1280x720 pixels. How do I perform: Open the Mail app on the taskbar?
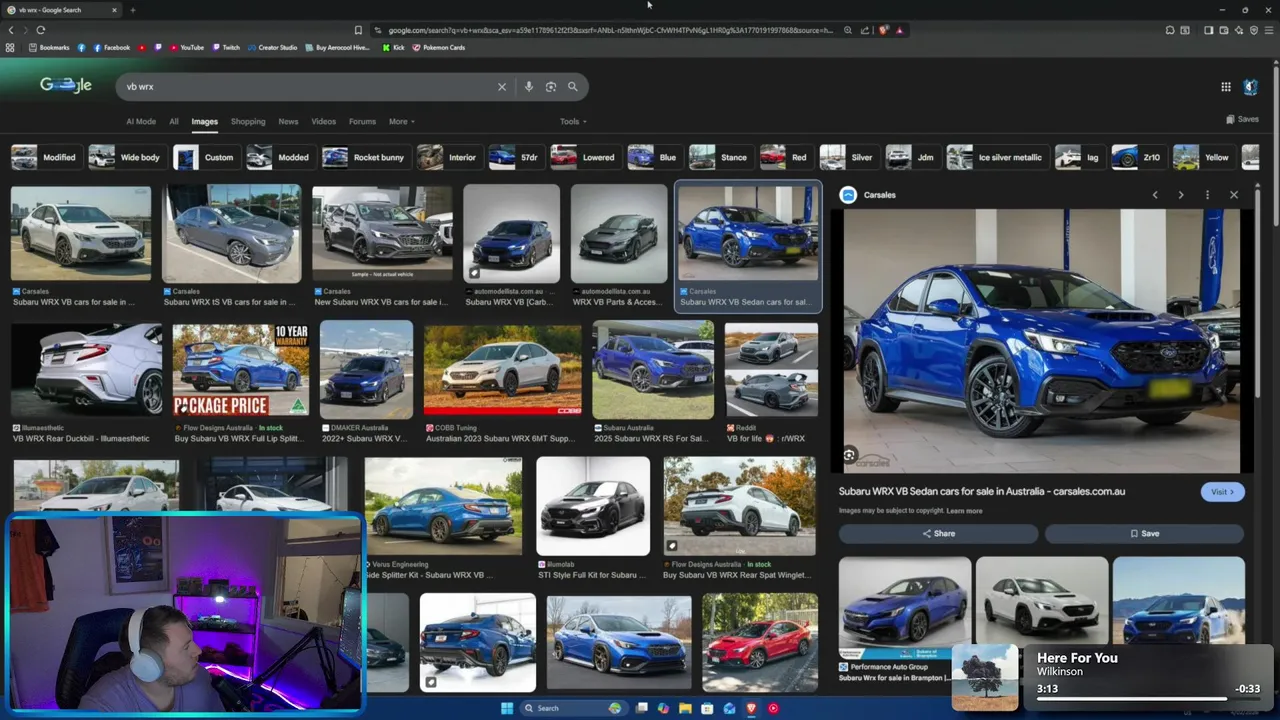click(x=729, y=708)
